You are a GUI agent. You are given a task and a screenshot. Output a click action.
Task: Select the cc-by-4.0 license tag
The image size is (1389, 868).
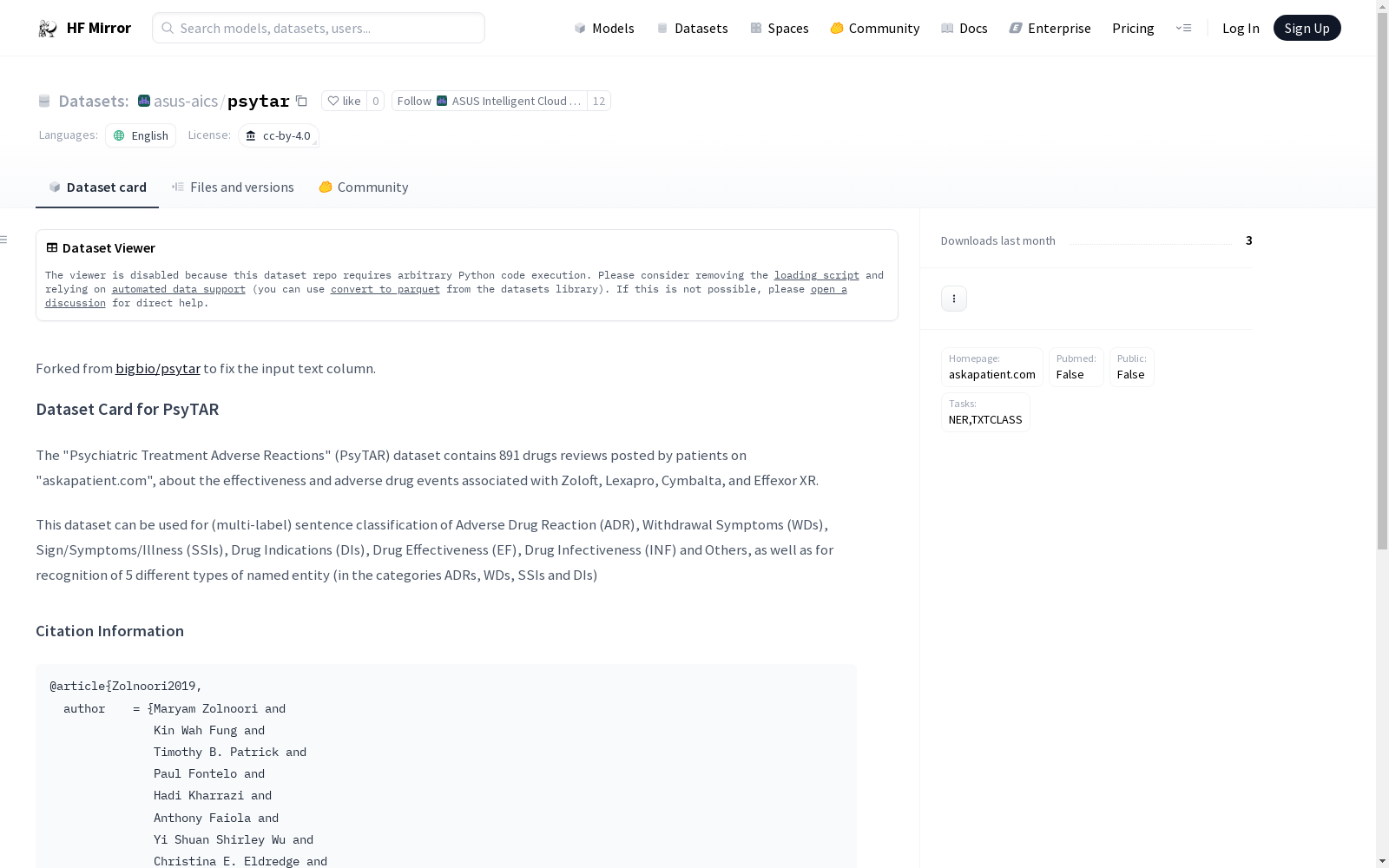click(279, 135)
